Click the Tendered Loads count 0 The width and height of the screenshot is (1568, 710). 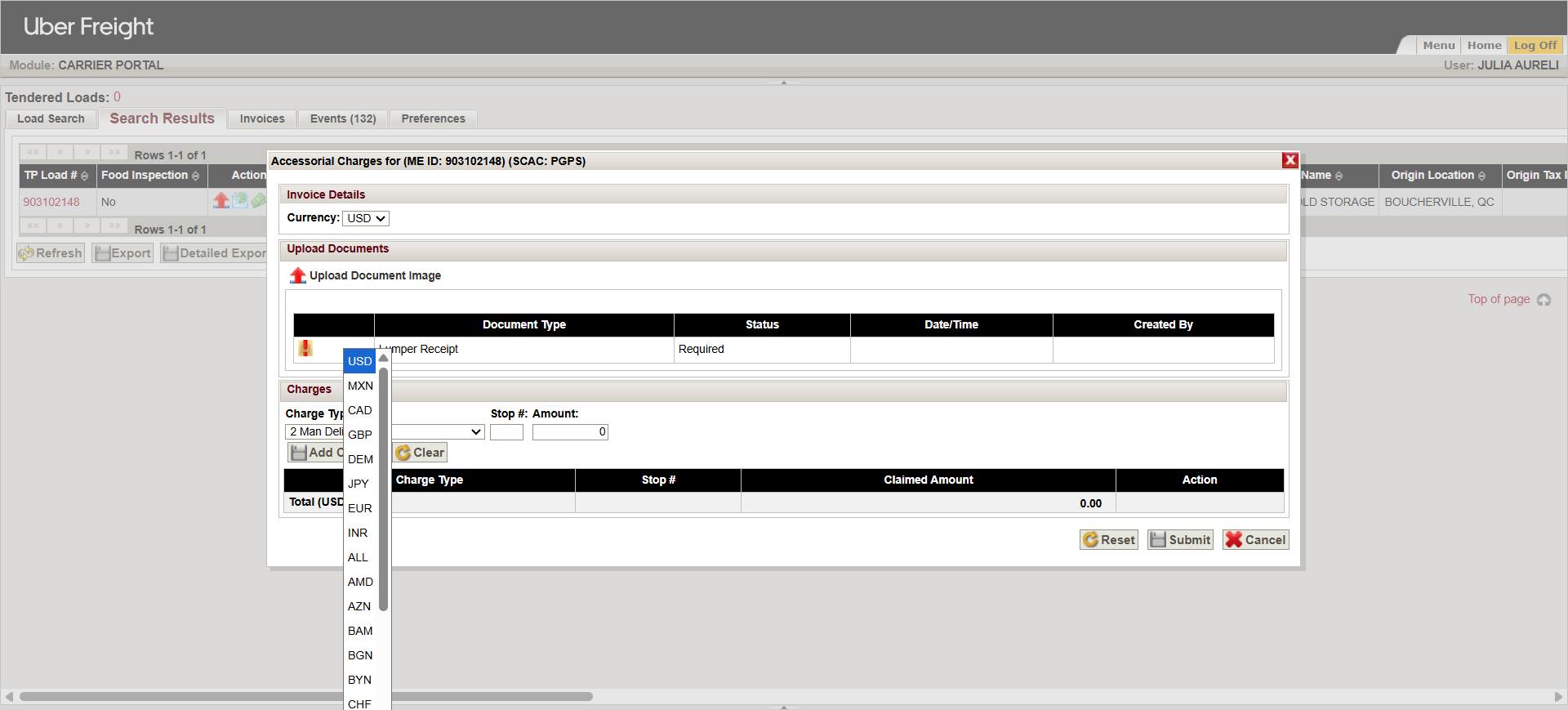point(117,97)
